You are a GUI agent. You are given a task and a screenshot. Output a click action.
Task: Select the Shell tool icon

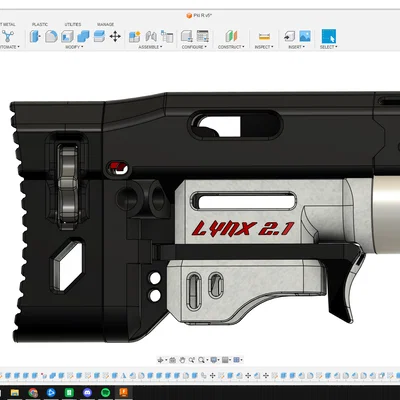coord(67,36)
